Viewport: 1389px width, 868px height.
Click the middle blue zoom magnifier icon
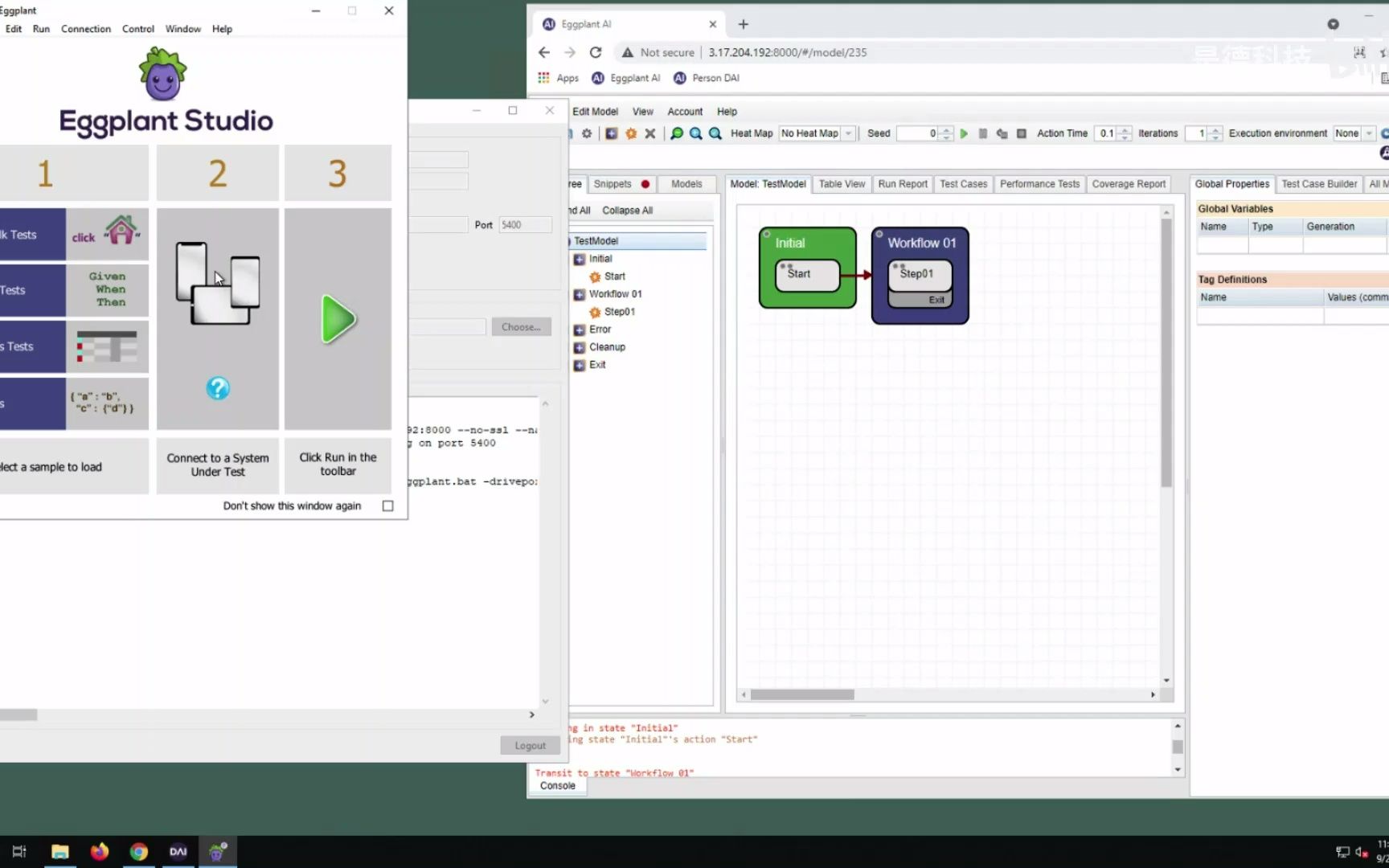click(696, 133)
